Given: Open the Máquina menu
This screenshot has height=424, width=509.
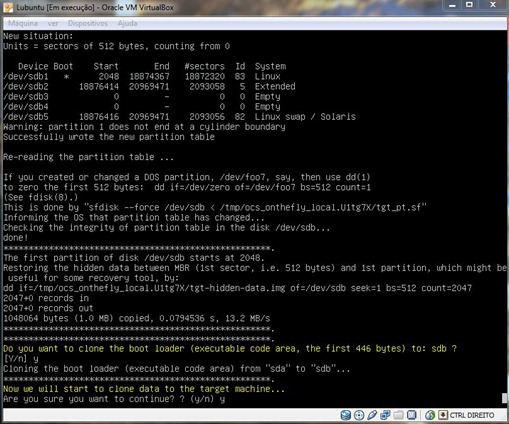Looking at the screenshot, I should [x=23, y=23].
